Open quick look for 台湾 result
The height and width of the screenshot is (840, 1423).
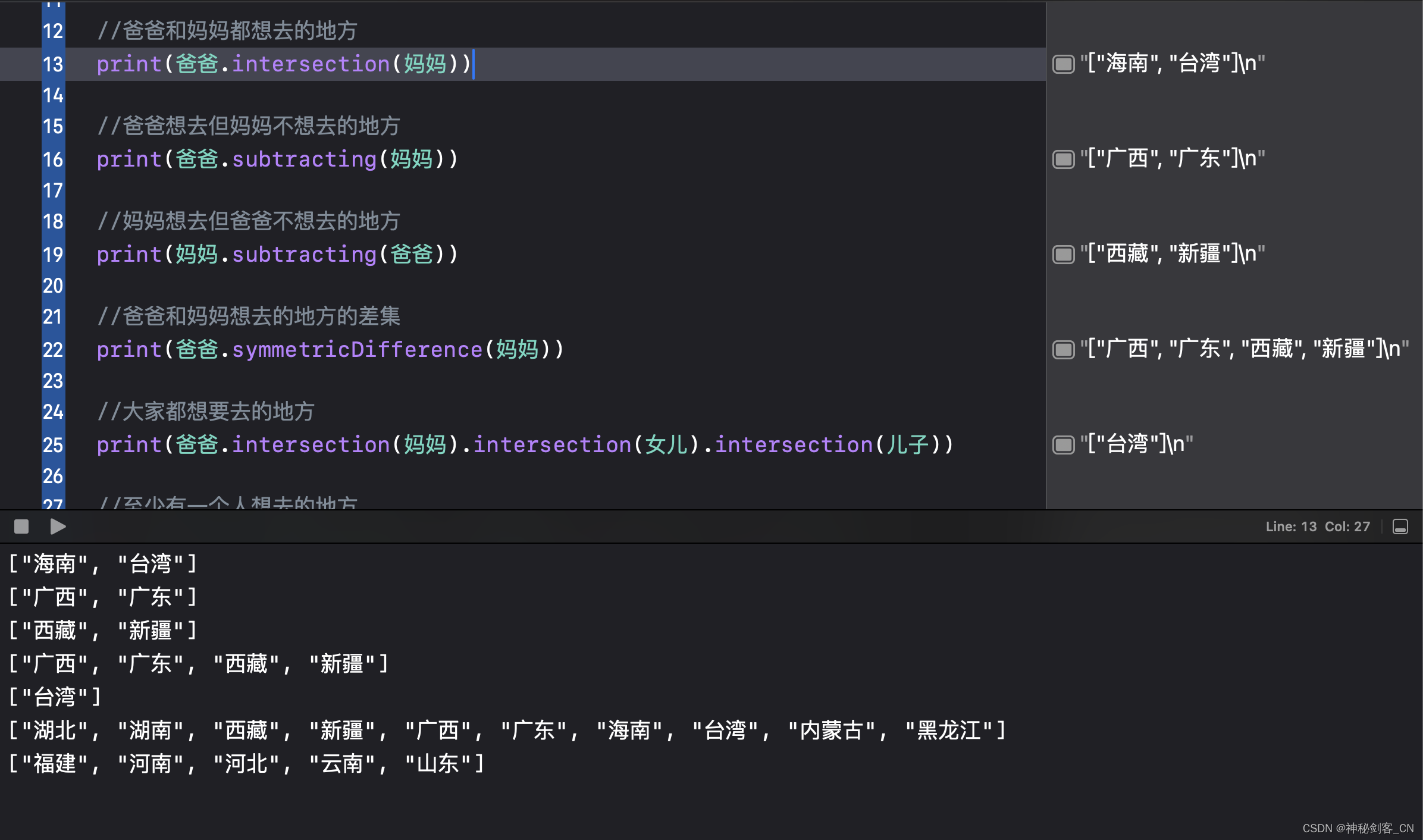pyautogui.click(x=1063, y=444)
